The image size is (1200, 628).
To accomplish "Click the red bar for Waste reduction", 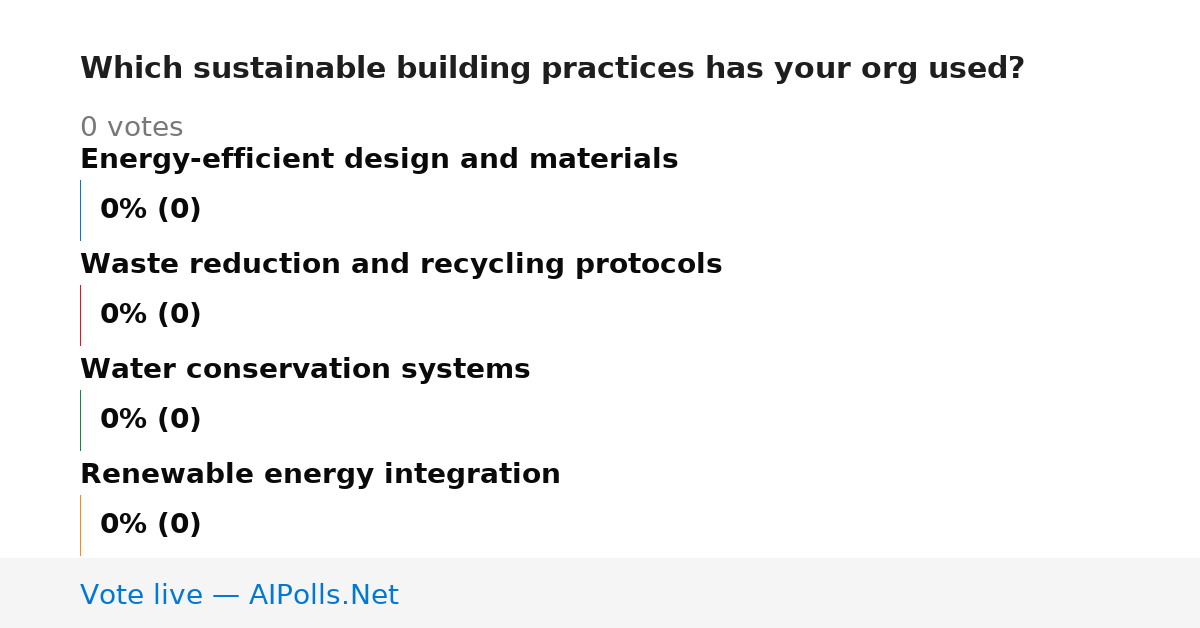I will tap(80, 315).
